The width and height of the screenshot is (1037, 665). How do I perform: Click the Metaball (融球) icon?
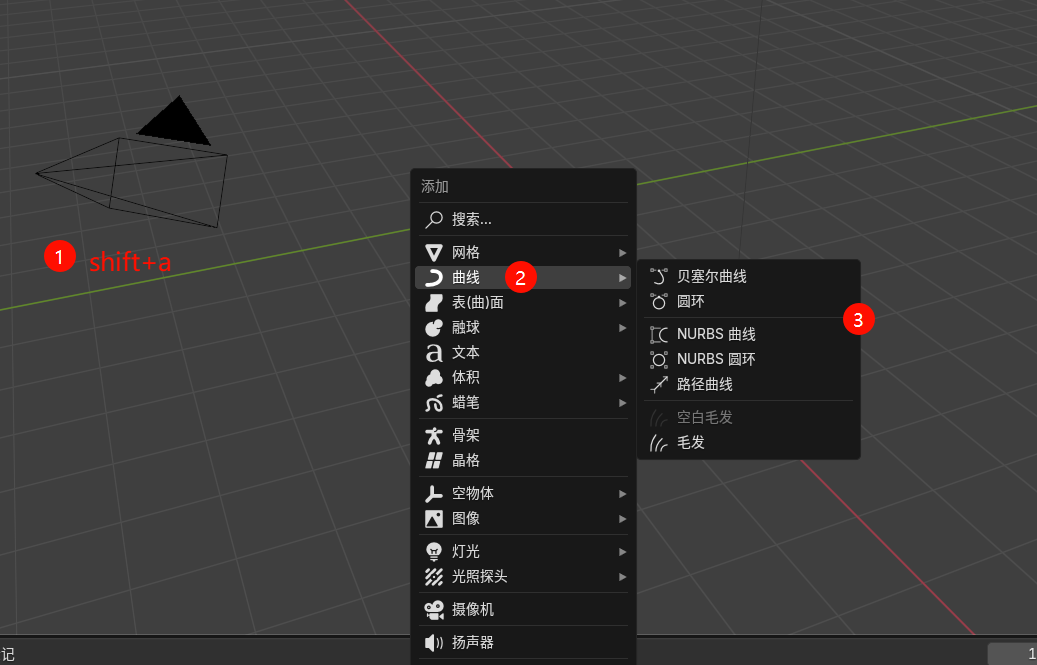click(x=434, y=327)
